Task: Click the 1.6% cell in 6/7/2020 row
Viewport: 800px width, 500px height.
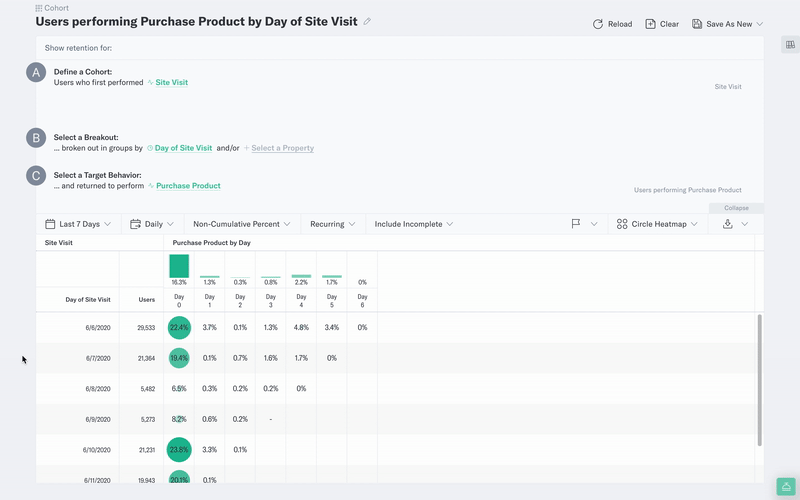Action: 270,358
